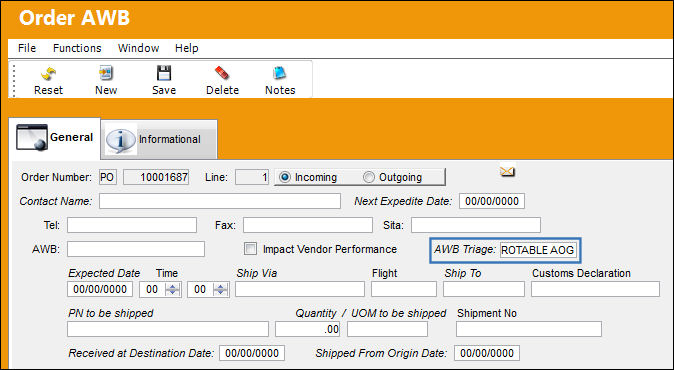Click Received at Destination Date field

[x=252, y=353]
